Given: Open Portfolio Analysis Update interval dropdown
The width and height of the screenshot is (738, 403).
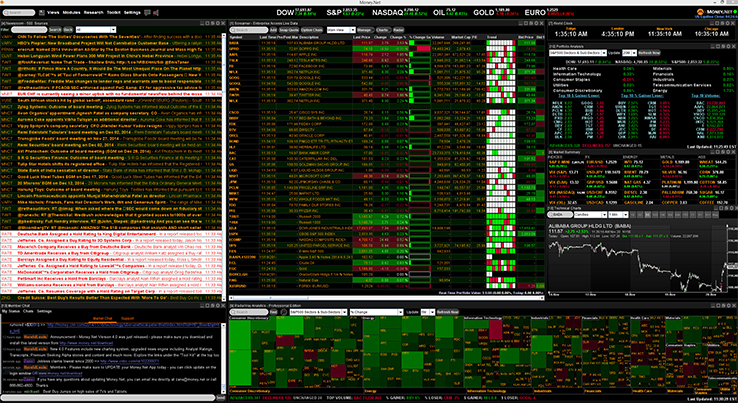Looking at the screenshot, I should [629, 53].
